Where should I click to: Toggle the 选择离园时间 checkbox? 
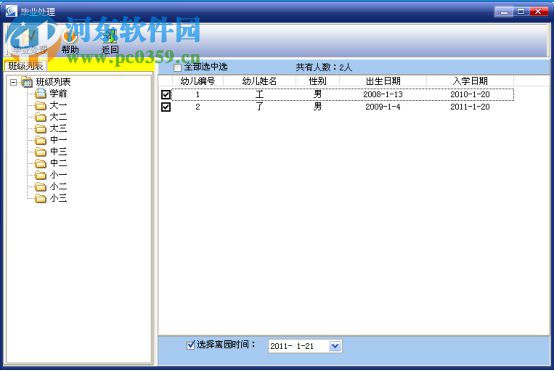[191, 344]
